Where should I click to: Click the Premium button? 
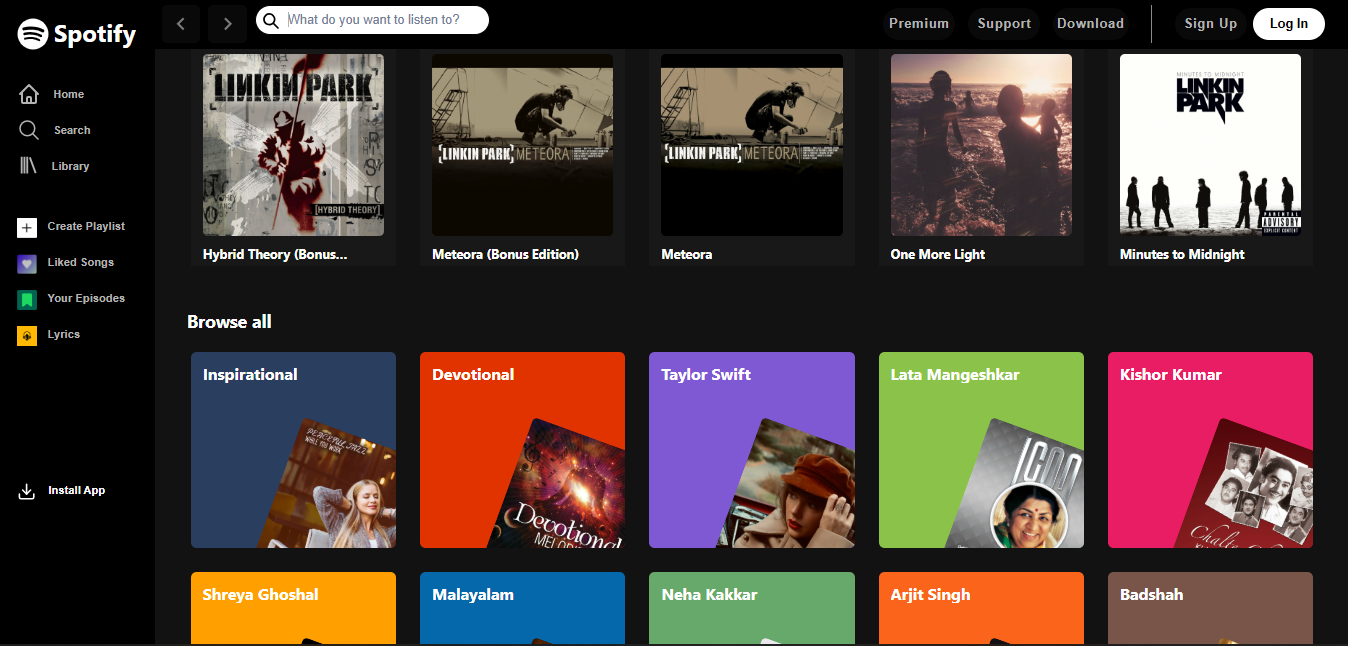pyautogui.click(x=918, y=23)
